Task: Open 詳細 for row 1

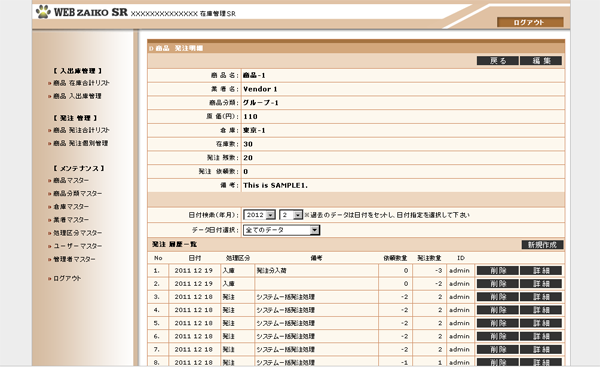Action: point(541,271)
